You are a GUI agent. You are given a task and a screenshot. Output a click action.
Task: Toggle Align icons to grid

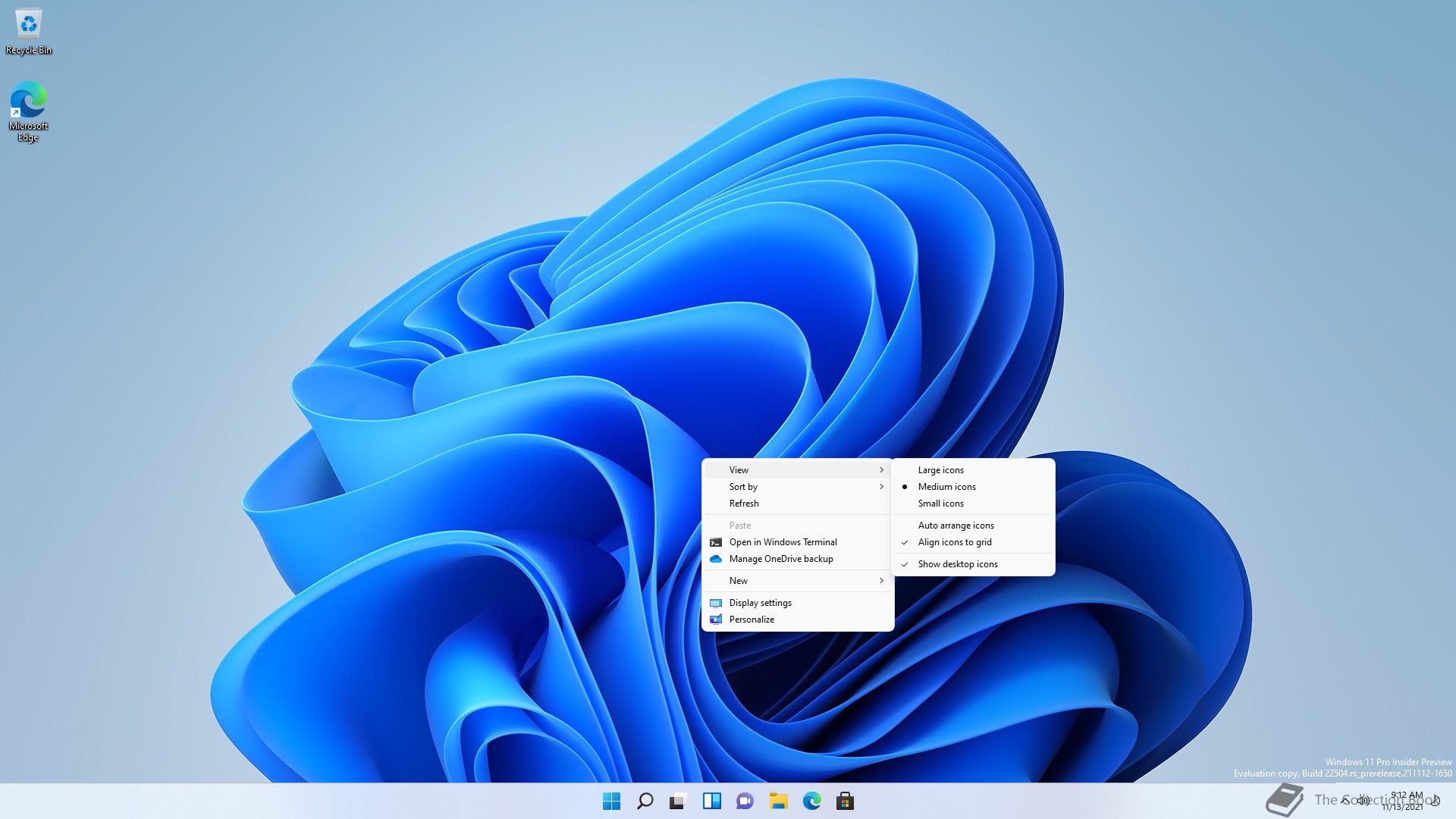(x=974, y=542)
